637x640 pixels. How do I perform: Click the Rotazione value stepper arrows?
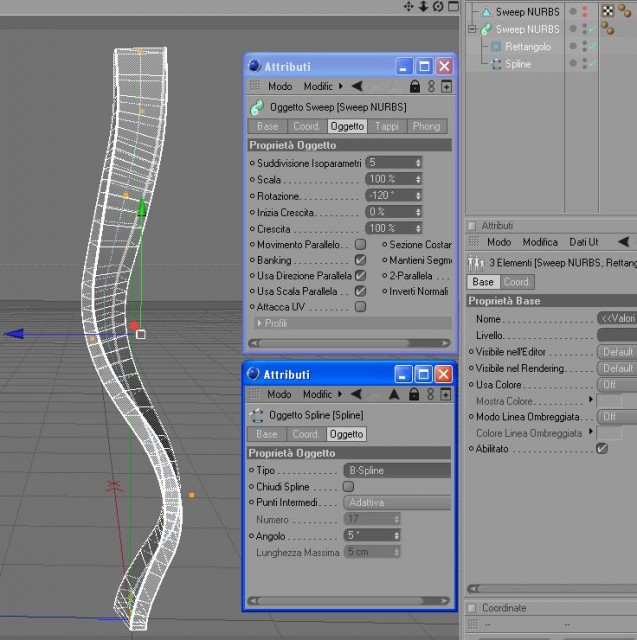418,196
